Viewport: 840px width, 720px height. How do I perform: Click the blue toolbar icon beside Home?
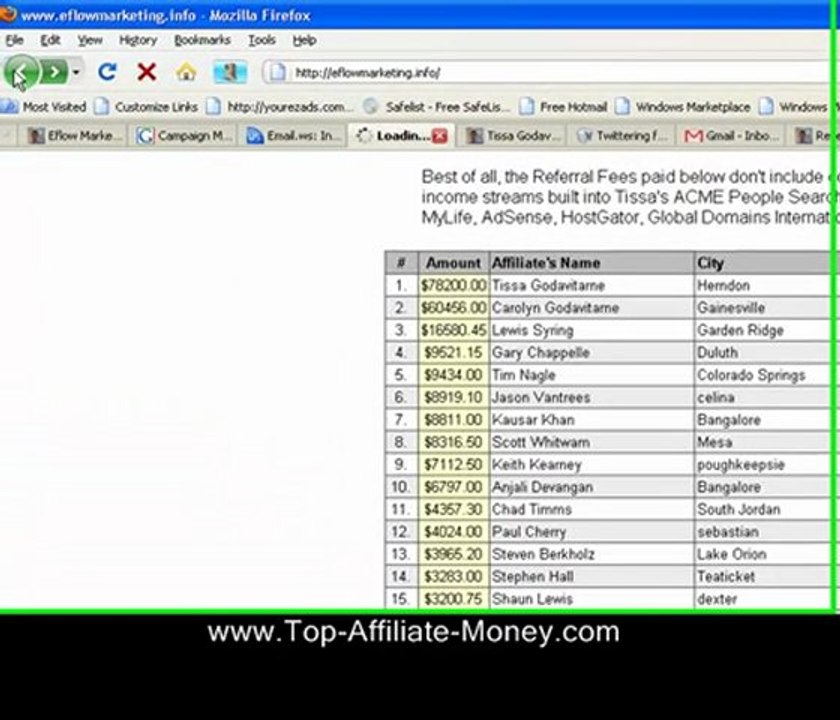230,72
